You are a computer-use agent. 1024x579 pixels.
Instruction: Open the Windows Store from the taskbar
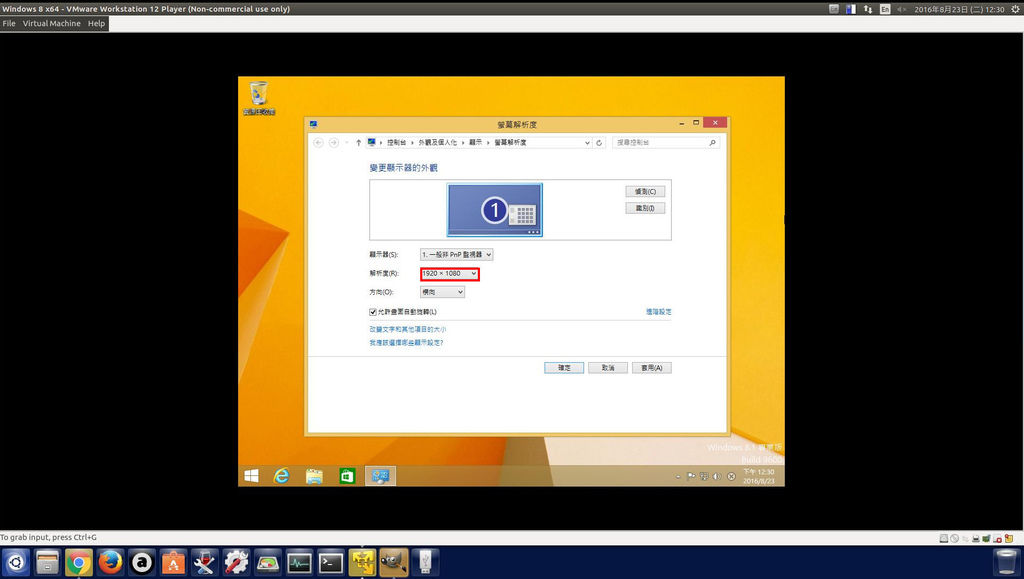click(x=345, y=476)
